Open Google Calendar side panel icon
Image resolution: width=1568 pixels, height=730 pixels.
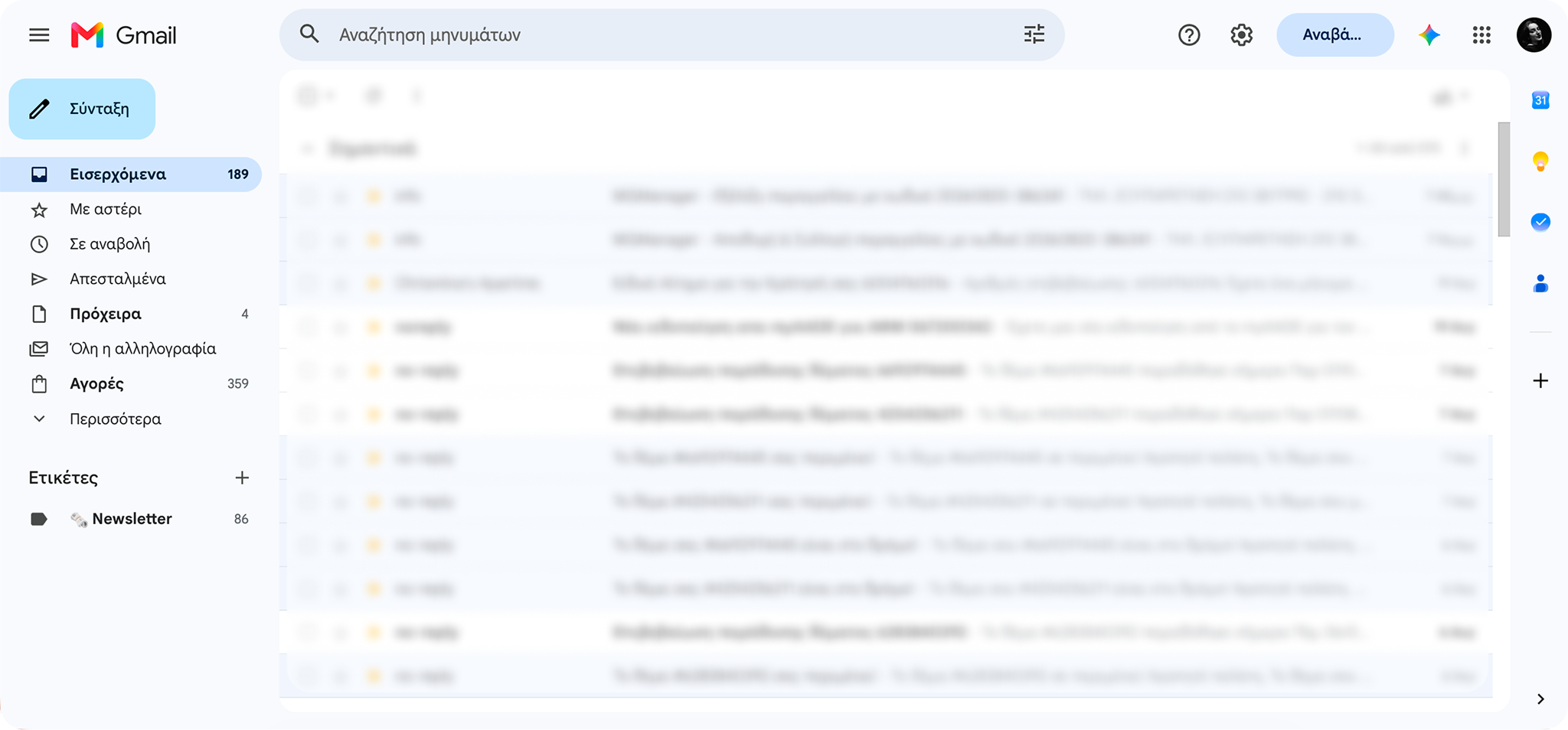coord(1540,100)
